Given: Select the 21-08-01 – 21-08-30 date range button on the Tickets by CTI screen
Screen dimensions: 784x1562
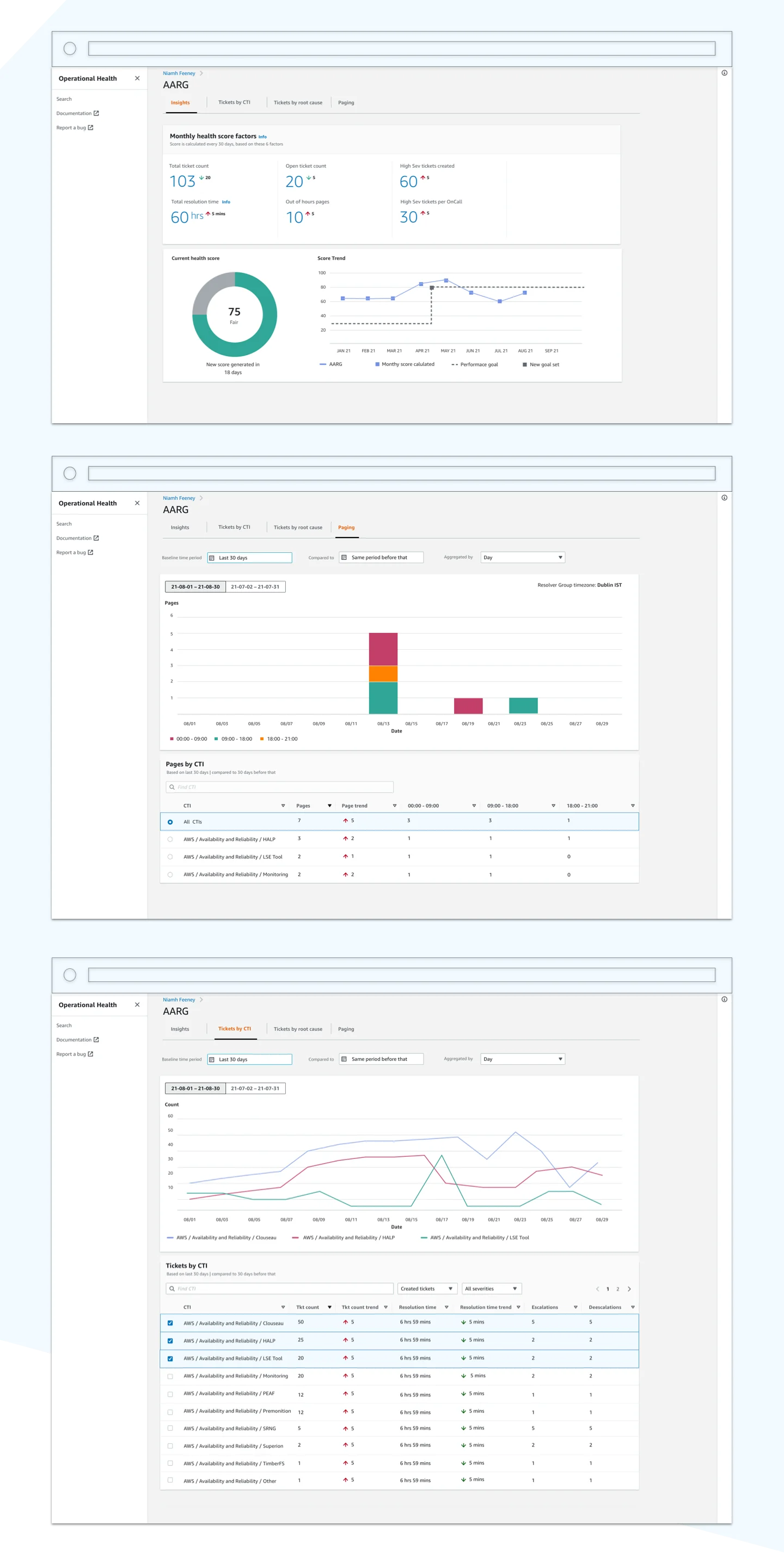Looking at the screenshot, I should click(195, 1088).
